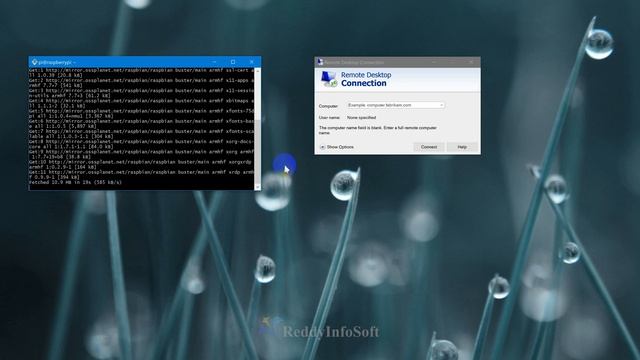Screen dimensions: 640x360
Task: Expand Show Options in Remote Desktop
Action: coord(337,147)
